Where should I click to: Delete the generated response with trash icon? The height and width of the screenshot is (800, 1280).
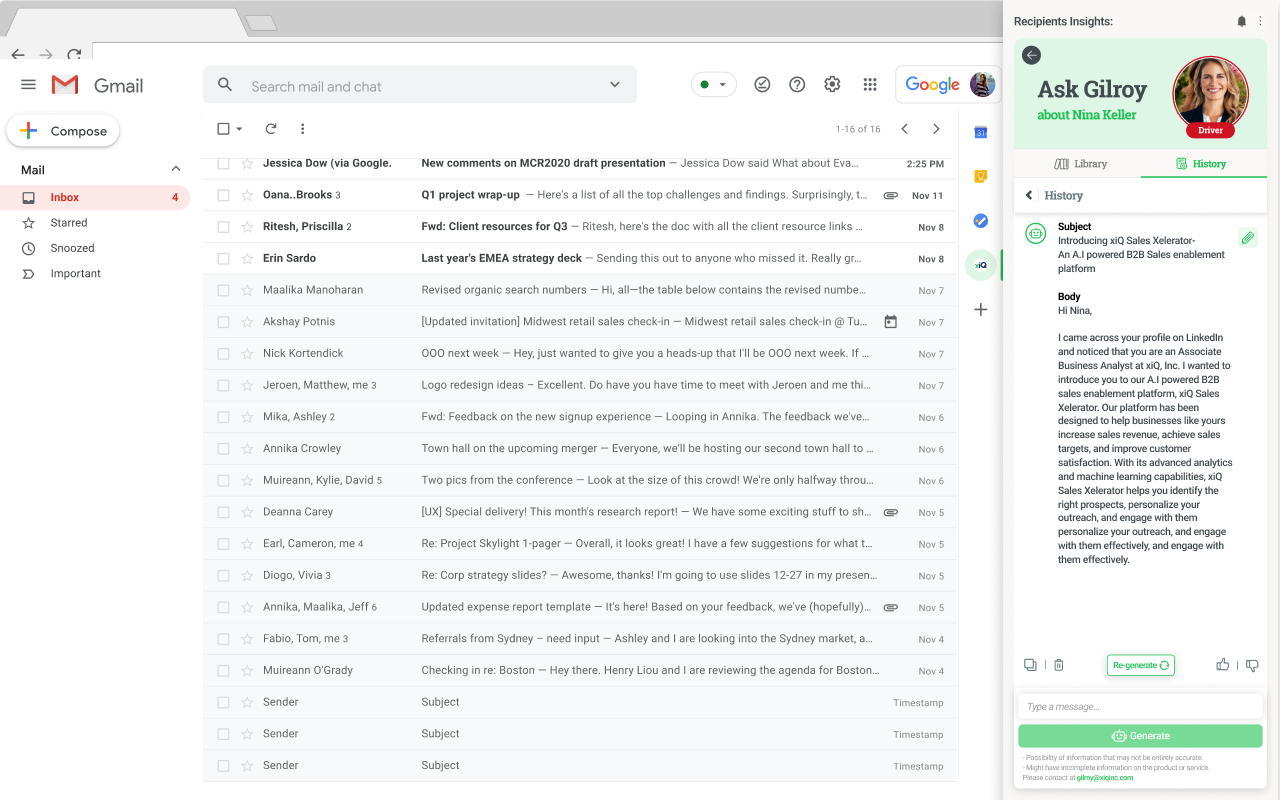(x=1059, y=665)
